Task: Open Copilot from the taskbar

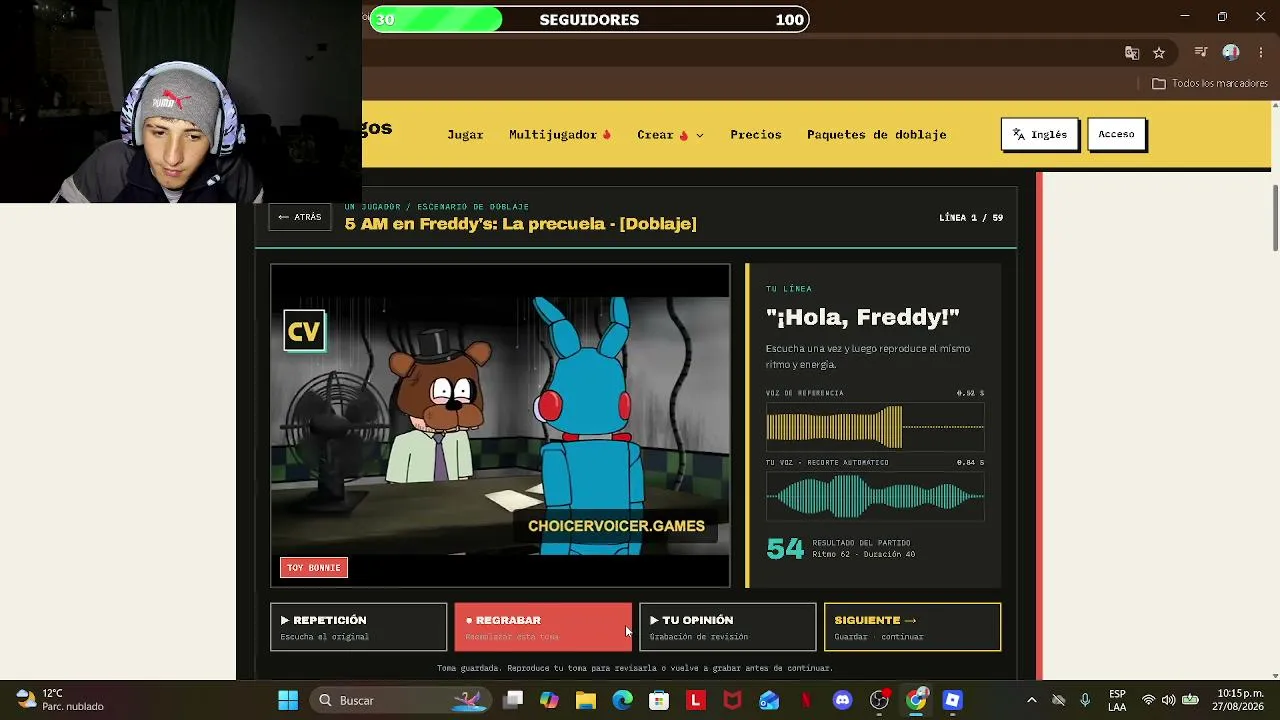Action: click(549, 700)
